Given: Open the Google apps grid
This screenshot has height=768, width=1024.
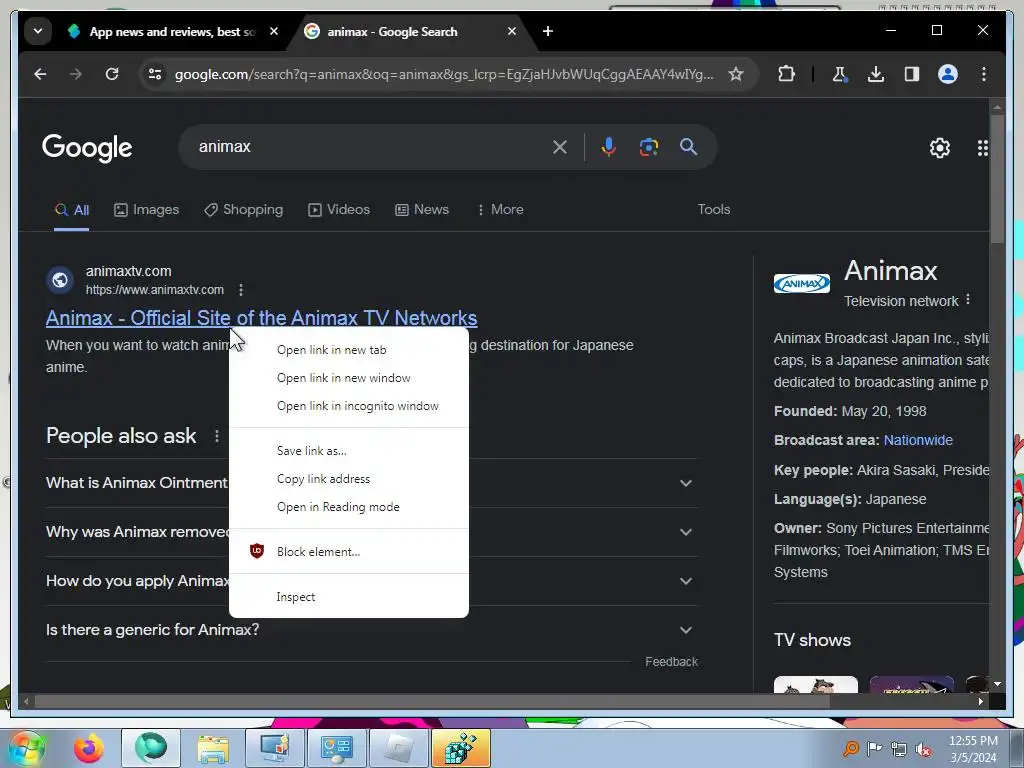Looking at the screenshot, I should tap(982, 148).
